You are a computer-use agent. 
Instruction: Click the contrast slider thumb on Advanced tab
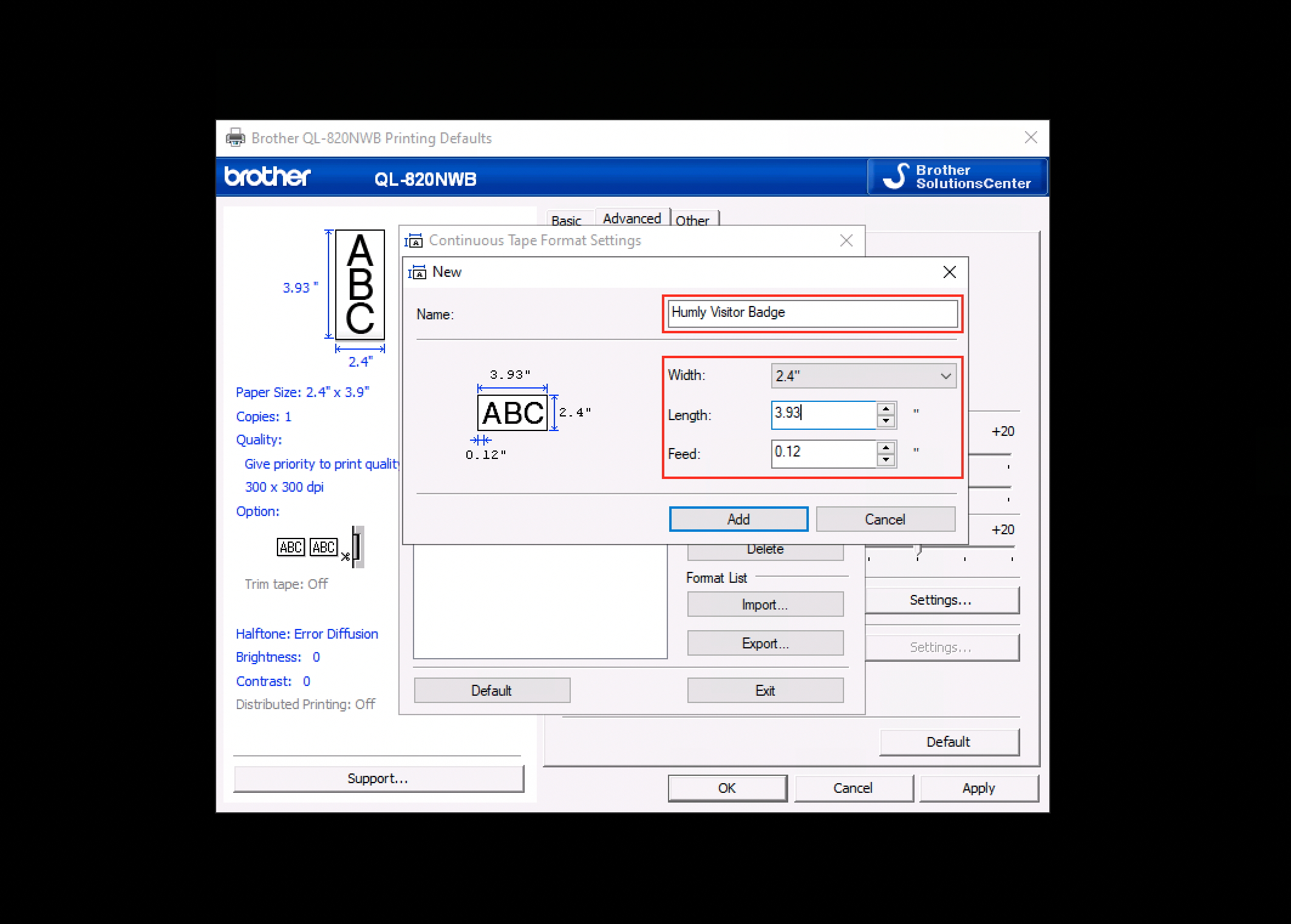coord(918,551)
